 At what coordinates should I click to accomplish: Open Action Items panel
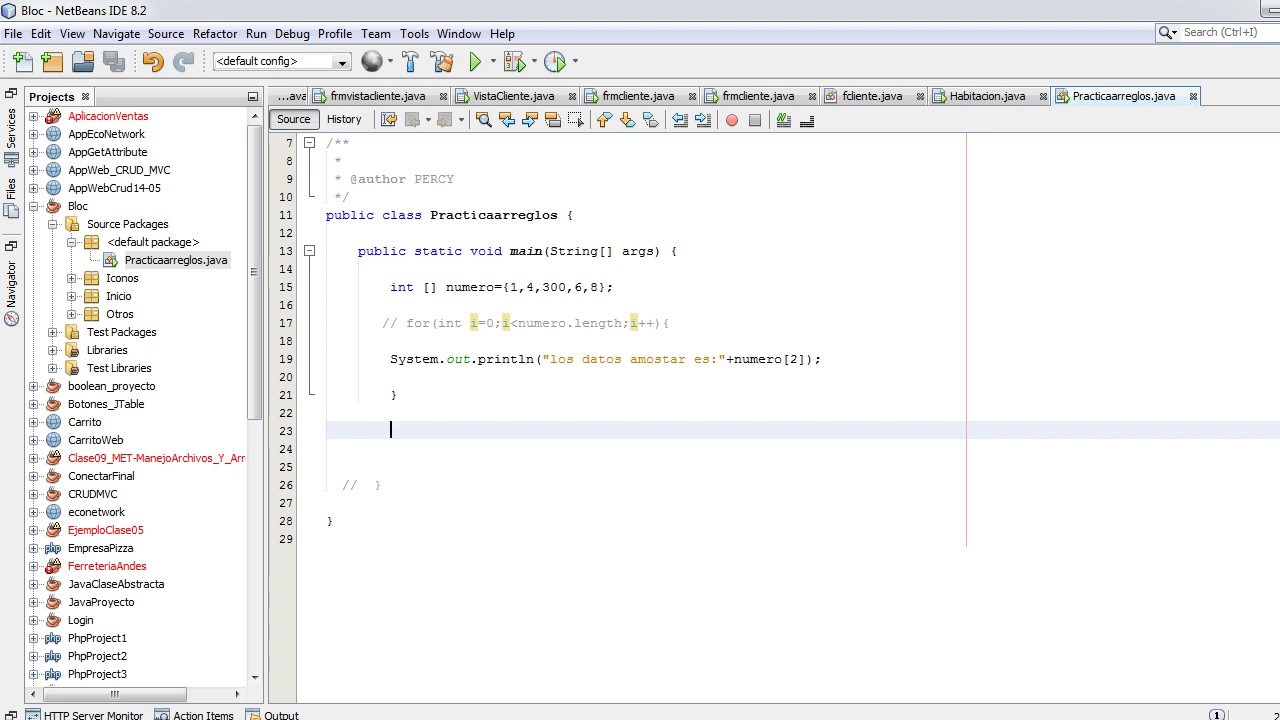coord(195,714)
